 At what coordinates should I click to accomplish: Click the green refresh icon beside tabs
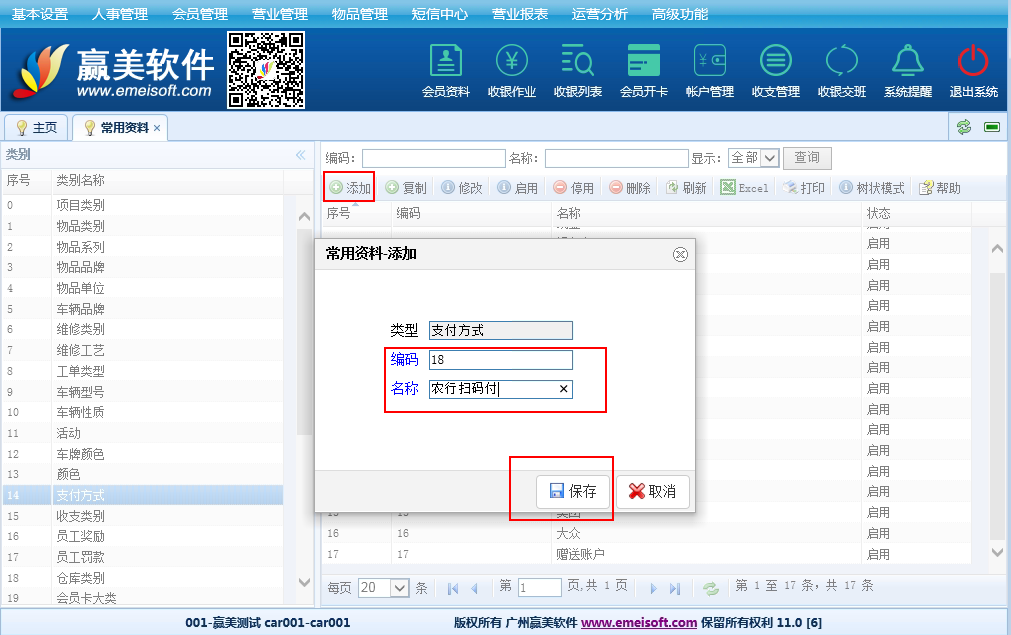(x=964, y=127)
